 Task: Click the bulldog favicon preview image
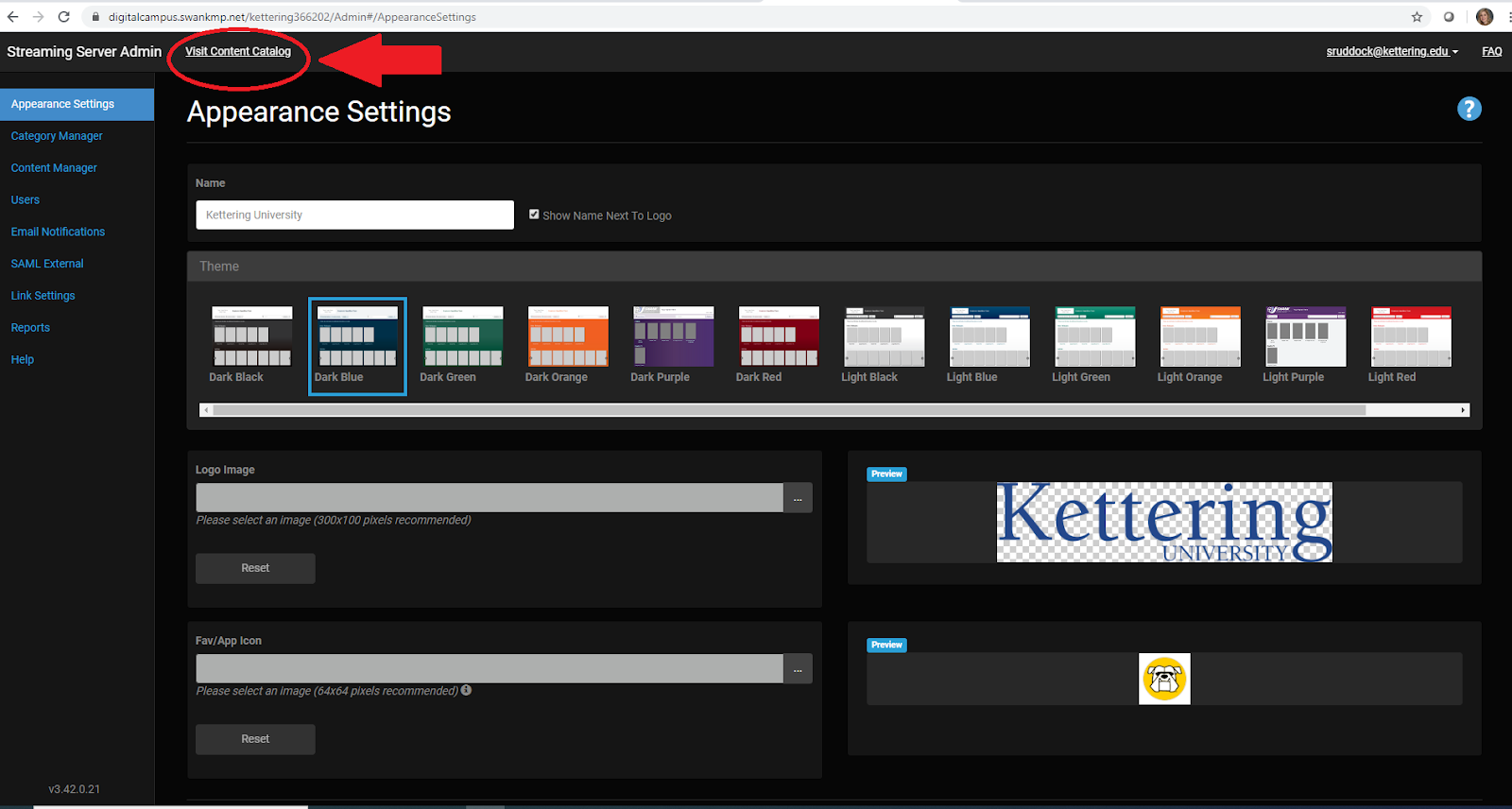click(1164, 679)
